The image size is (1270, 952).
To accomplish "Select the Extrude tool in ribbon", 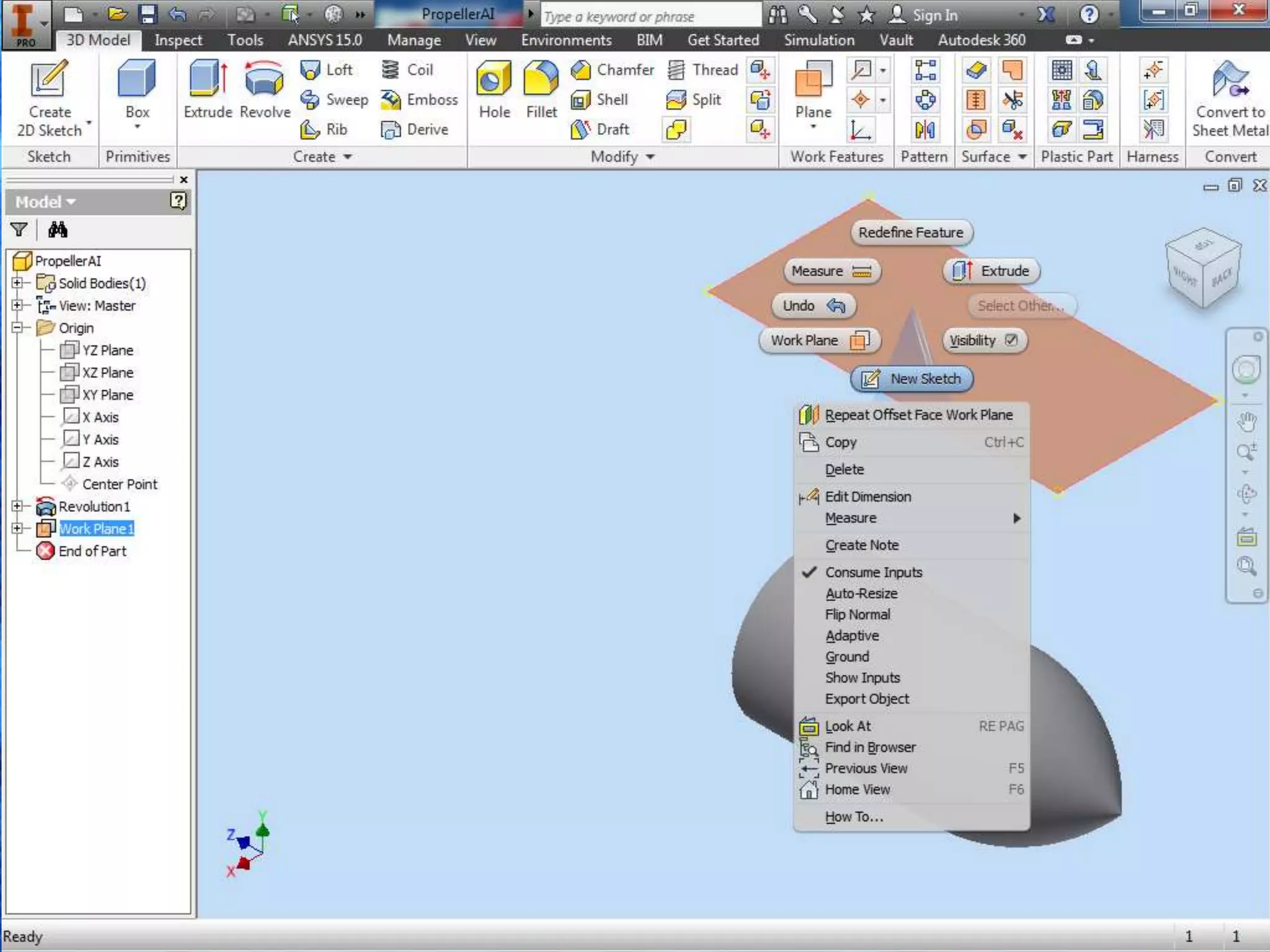I will pos(207,89).
